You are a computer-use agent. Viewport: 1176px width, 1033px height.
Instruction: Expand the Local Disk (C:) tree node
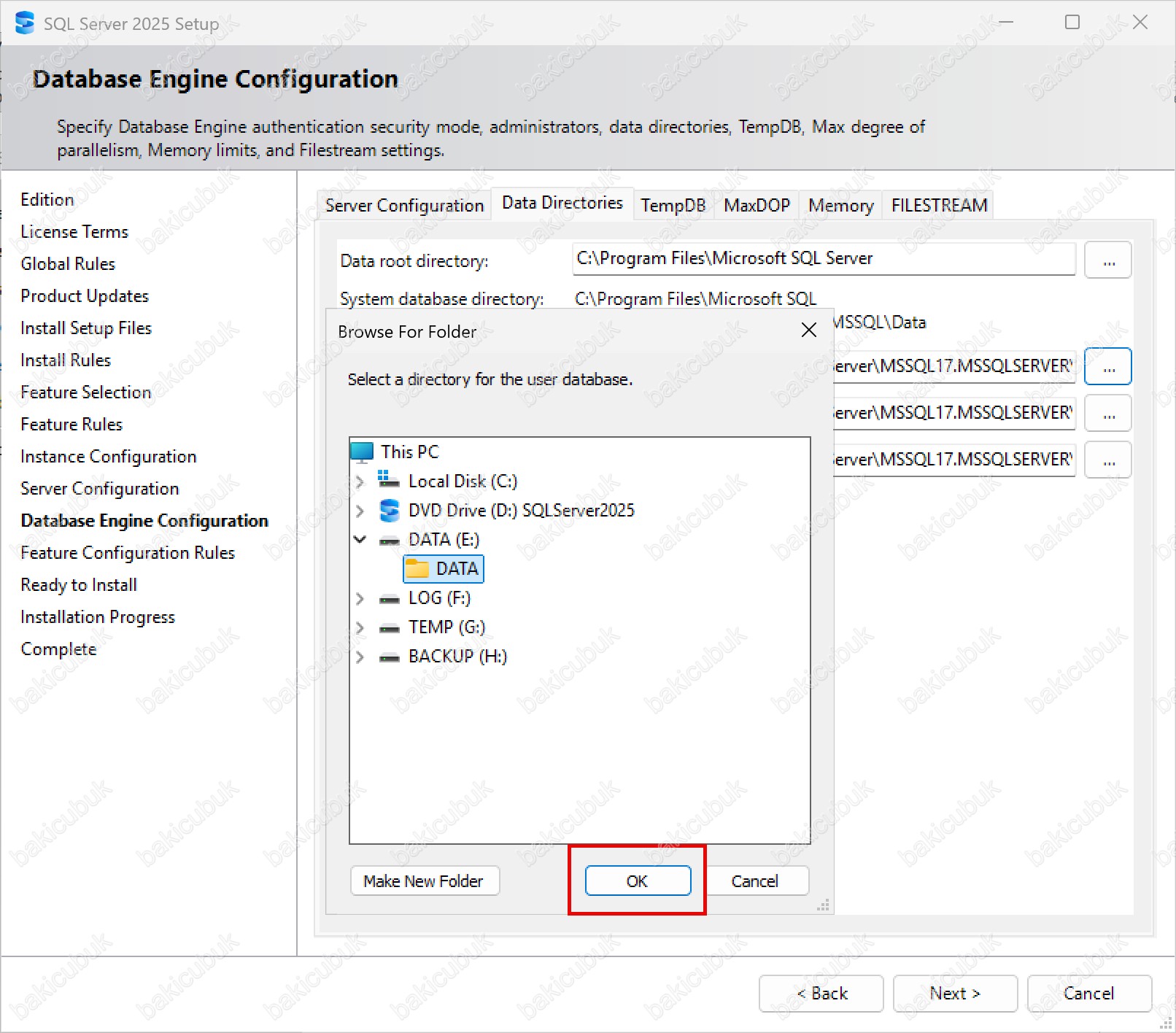coord(360,481)
